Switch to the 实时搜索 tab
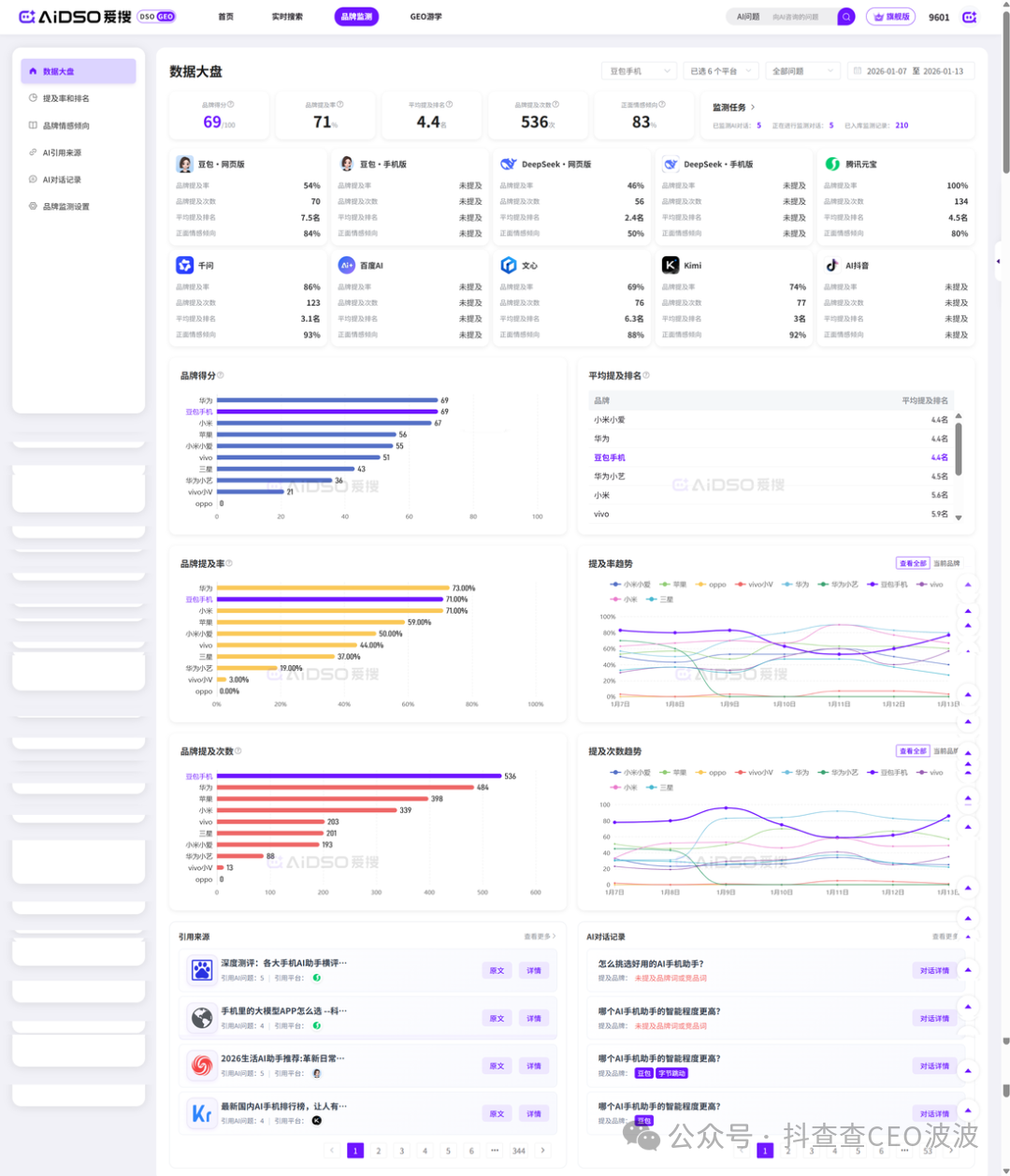The height and width of the screenshot is (1176, 1010). coord(287,17)
